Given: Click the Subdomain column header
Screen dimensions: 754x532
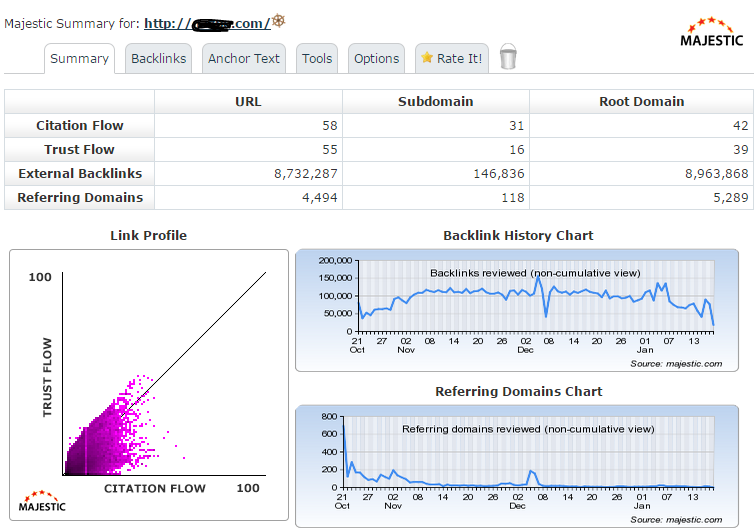Looking at the screenshot, I should tap(436, 101).
